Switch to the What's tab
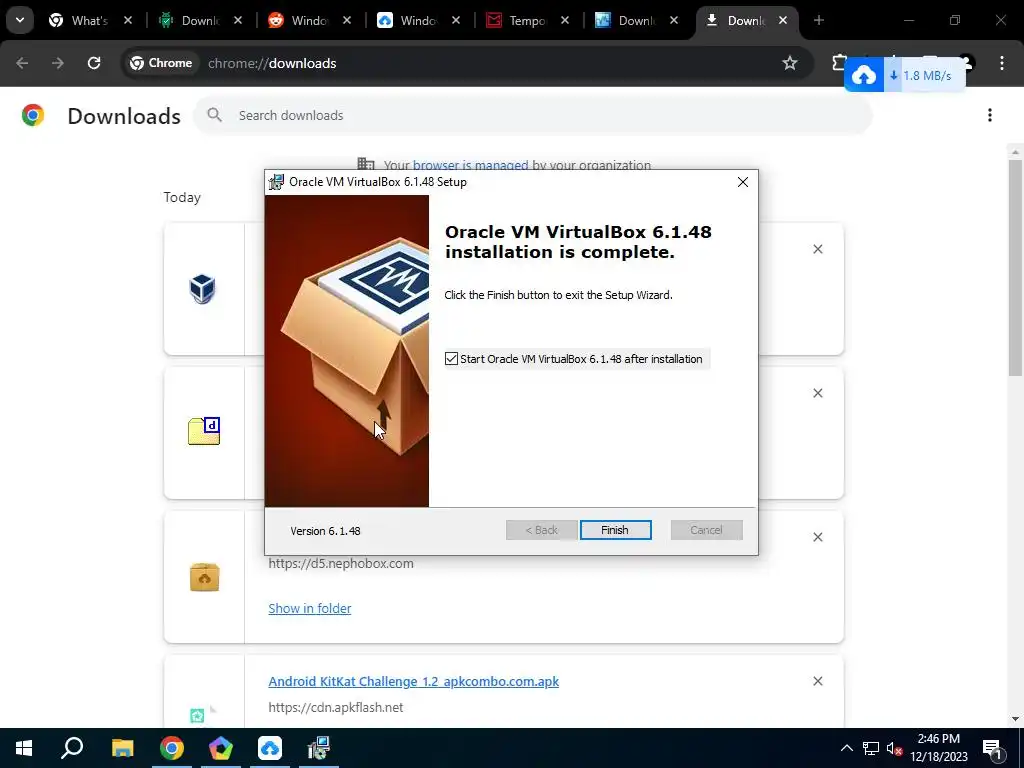The image size is (1024, 768). pyautogui.click(x=78, y=20)
